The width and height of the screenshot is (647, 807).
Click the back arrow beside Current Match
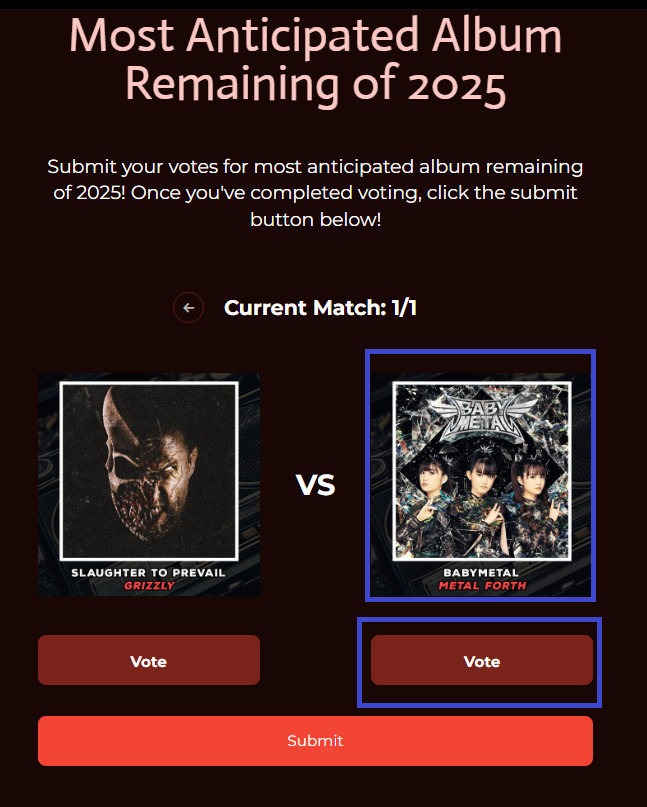188,308
